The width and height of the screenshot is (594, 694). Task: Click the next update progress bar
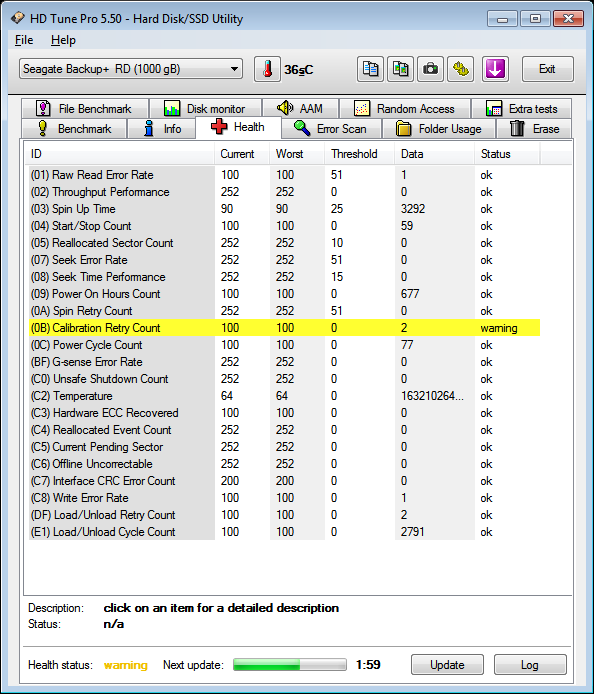(x=289, y=664)
